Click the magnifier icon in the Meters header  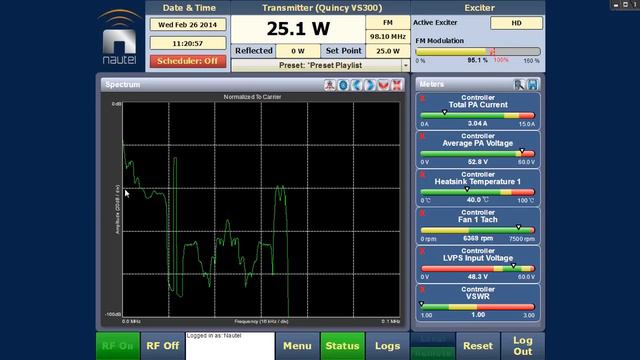[x=519, y=84]
